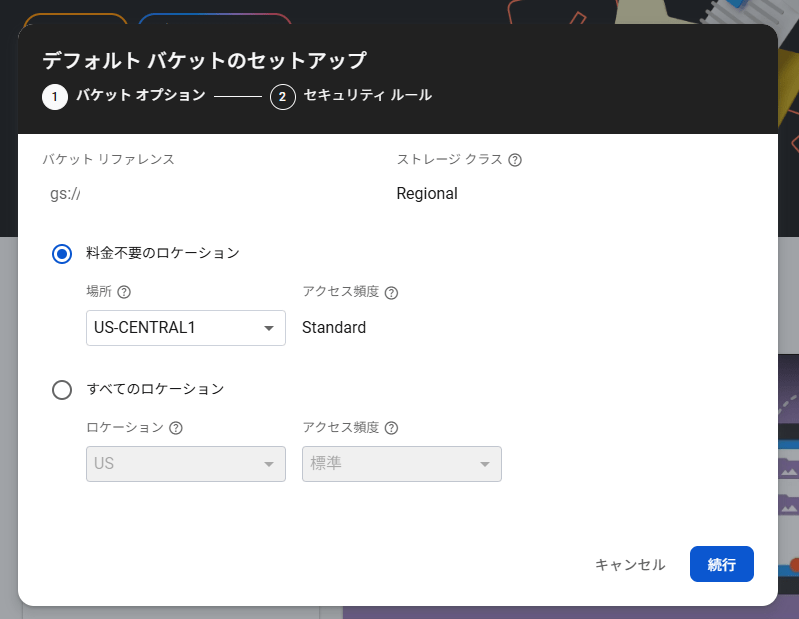Click help icon next to ストレージ クラス

pyautogui.click(x=515, y=160)
